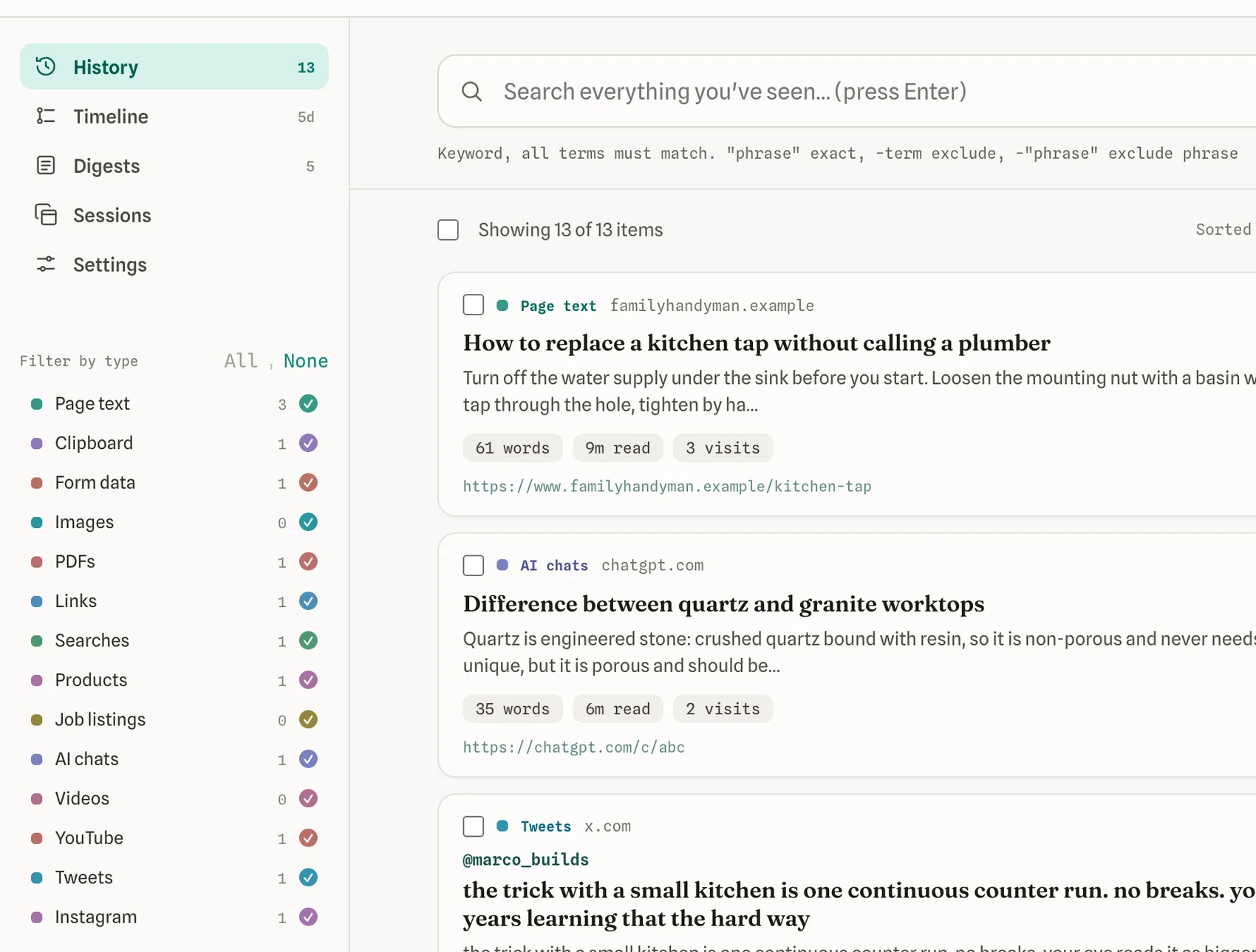The image size is (1256, 952).
Task: Click the 'Page text' type label on first card
Action: (x=559, y=306)
